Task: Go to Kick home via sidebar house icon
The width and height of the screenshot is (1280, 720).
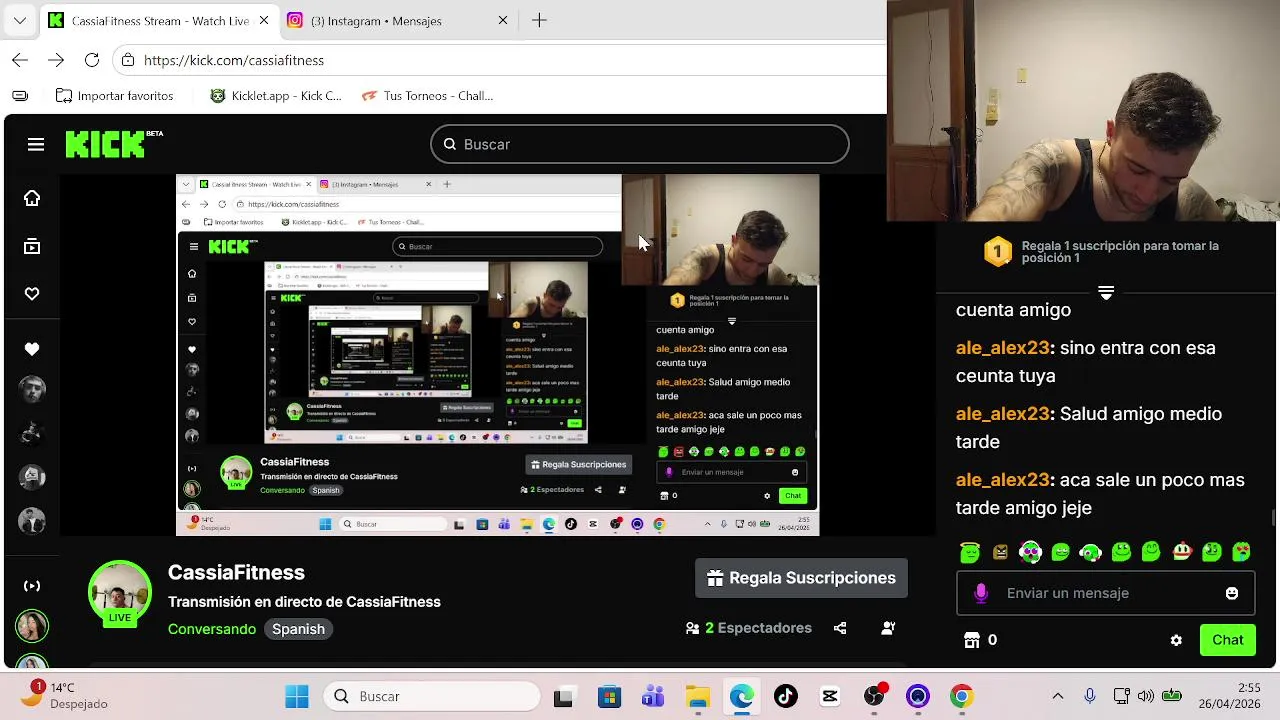Action: [x=32, y=198]
